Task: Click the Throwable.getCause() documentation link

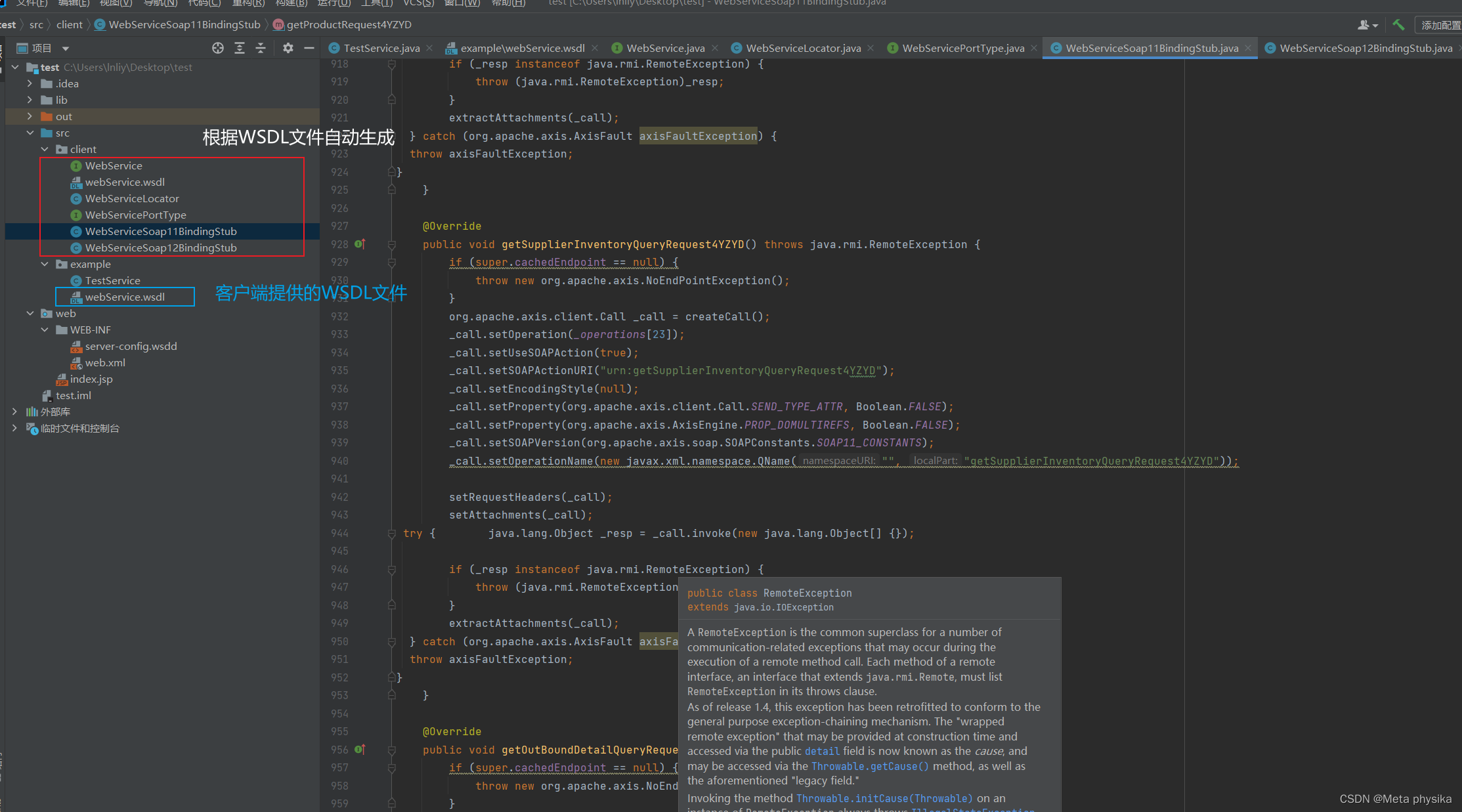Action: [x=870, y=766]
